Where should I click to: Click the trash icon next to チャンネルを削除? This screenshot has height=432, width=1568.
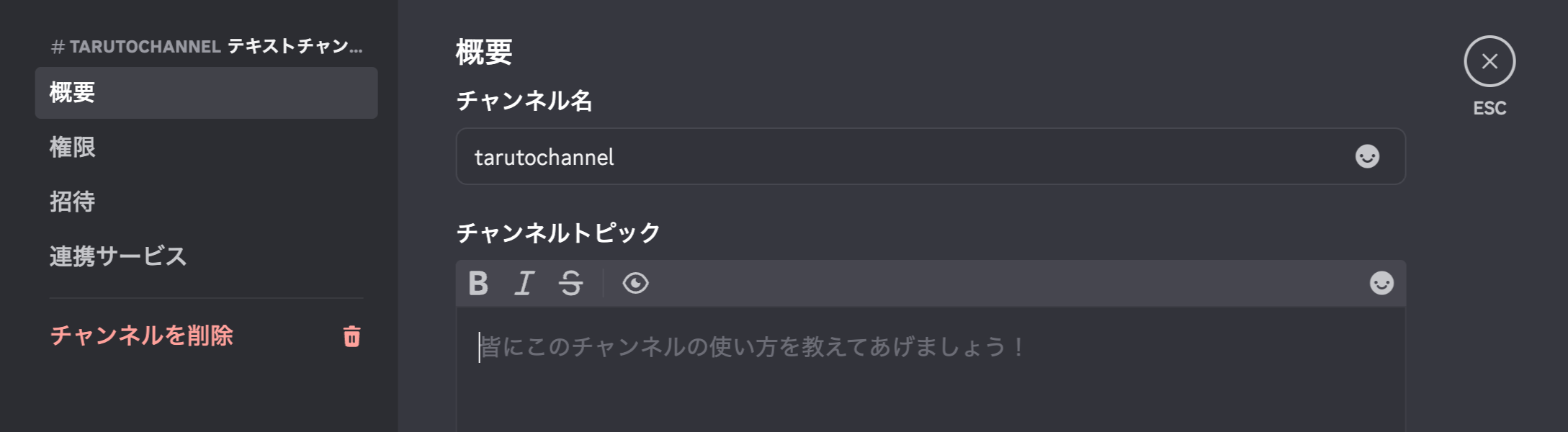(351, 336)
